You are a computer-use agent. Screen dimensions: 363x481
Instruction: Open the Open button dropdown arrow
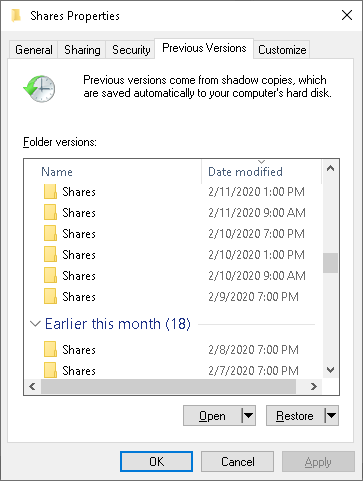coord(248,416)
